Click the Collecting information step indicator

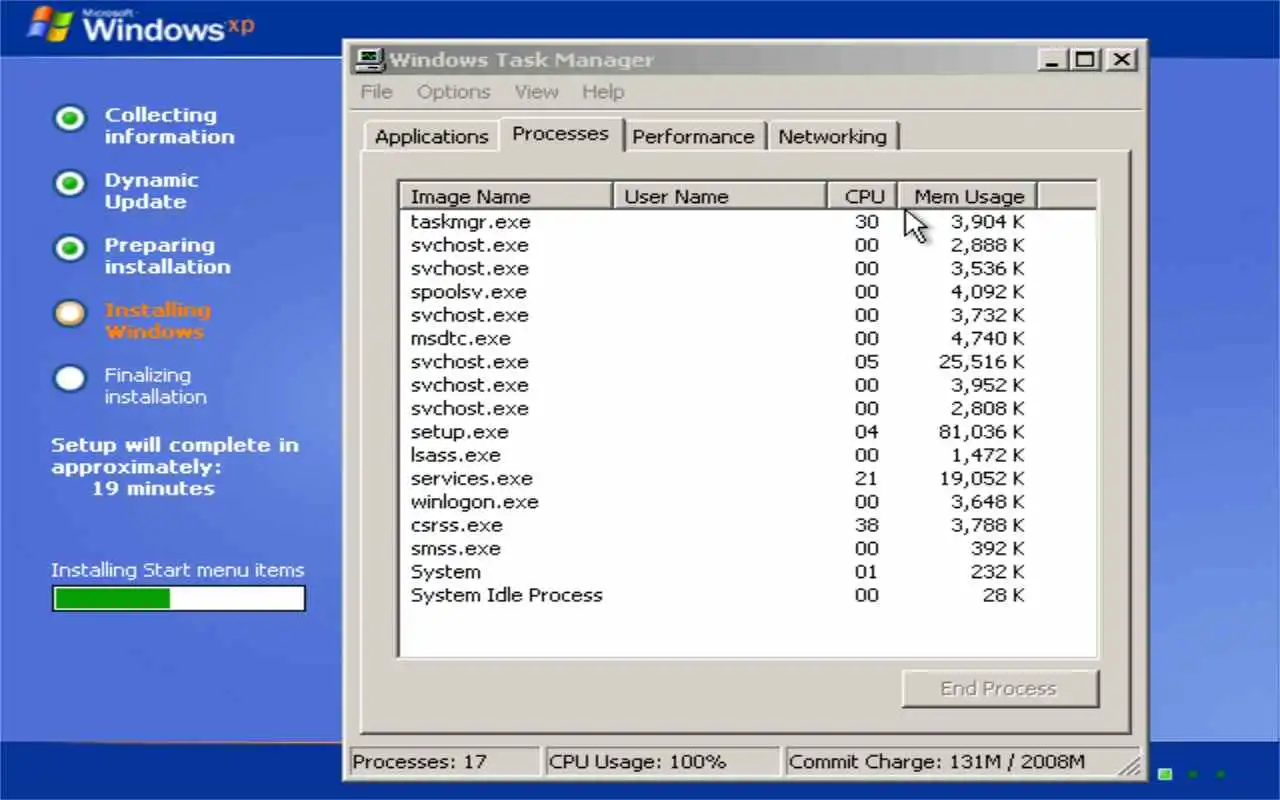pyautogui.click(x=69, y=119)
